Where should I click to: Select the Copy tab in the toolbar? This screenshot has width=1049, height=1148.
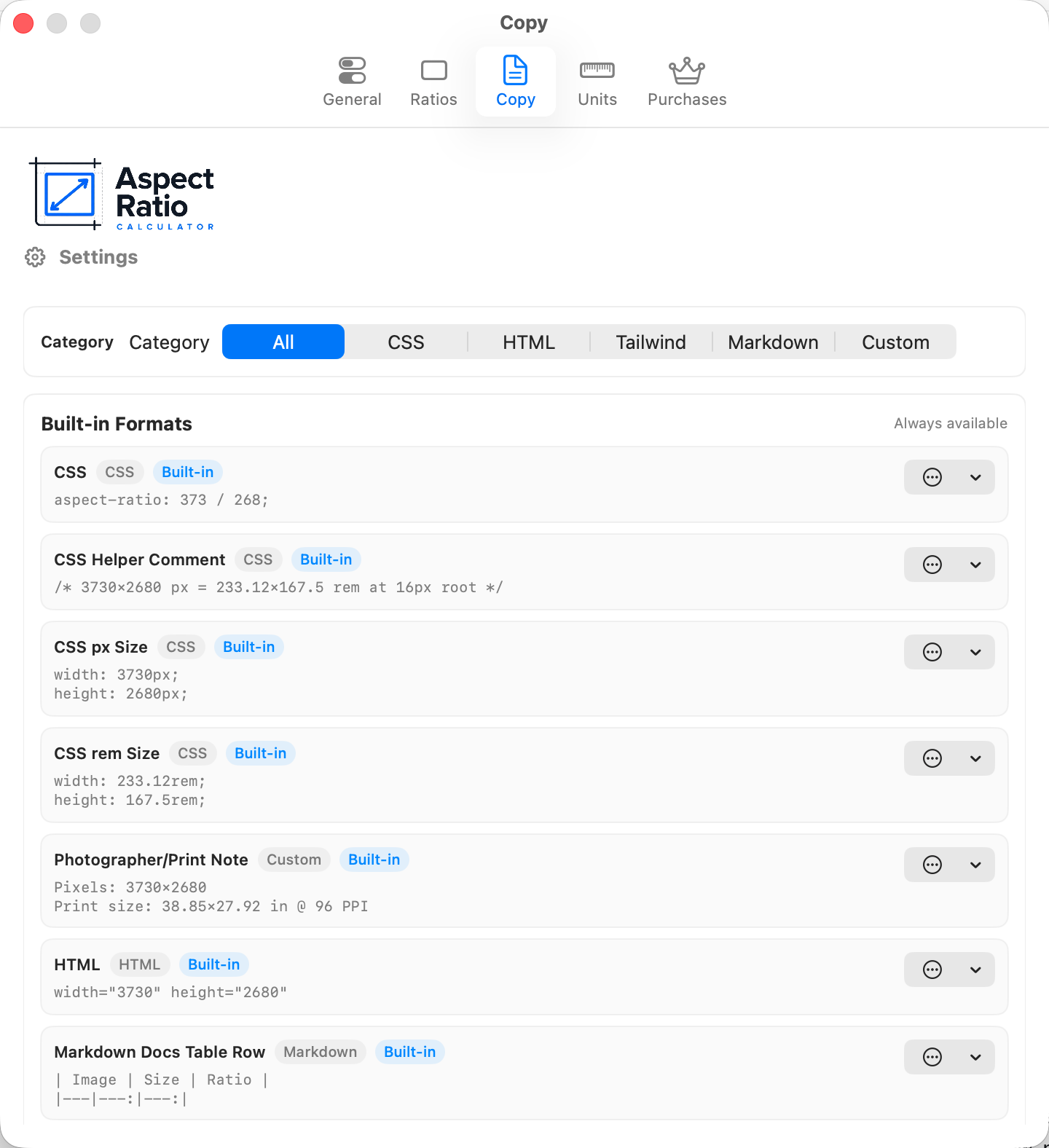516,82
